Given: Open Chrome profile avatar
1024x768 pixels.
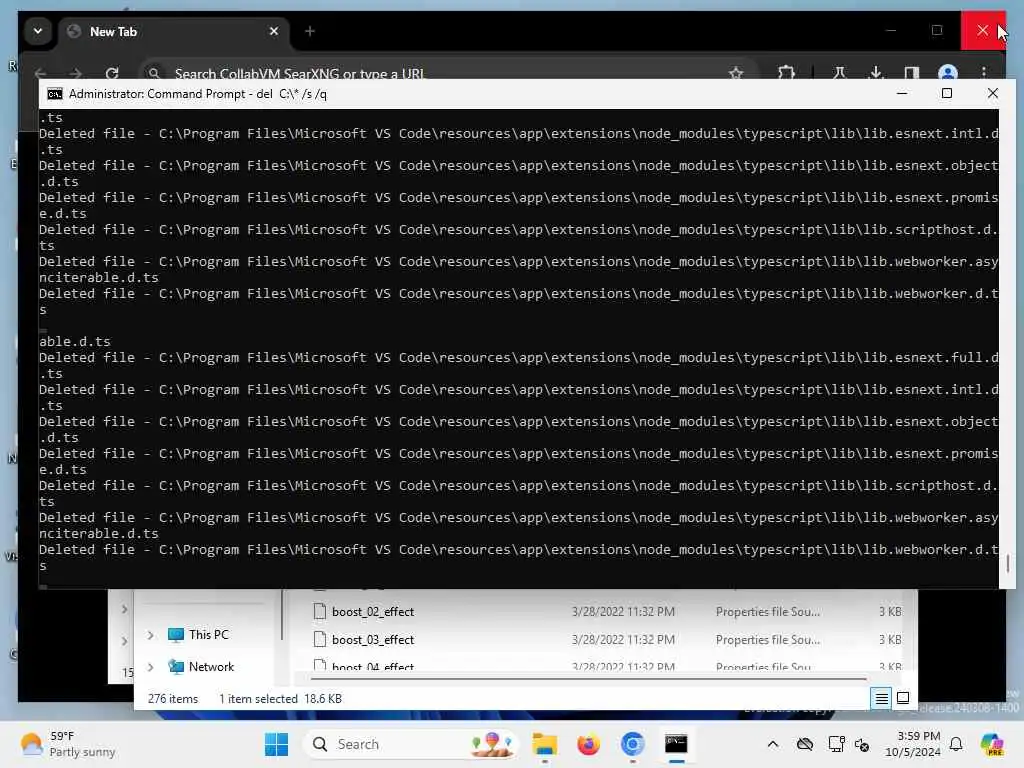Looking at the screenshot, I should 948,72.
